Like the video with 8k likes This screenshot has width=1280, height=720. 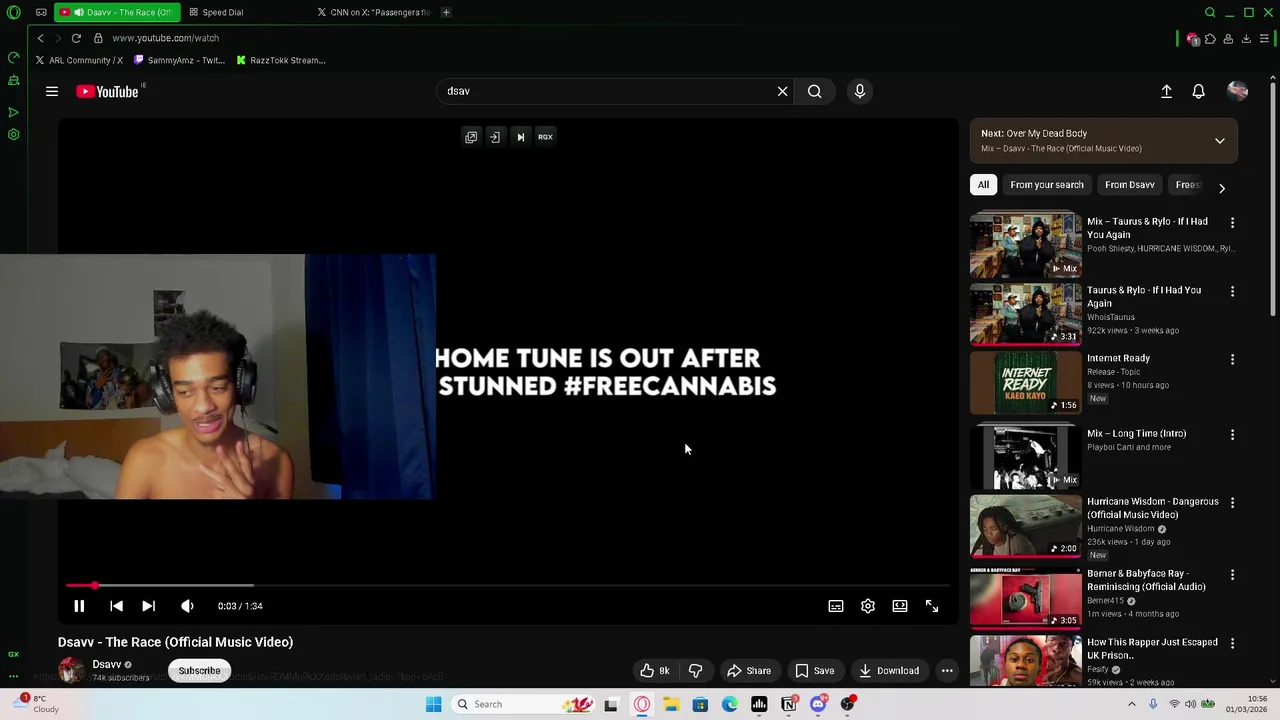[x=655, y=671]
